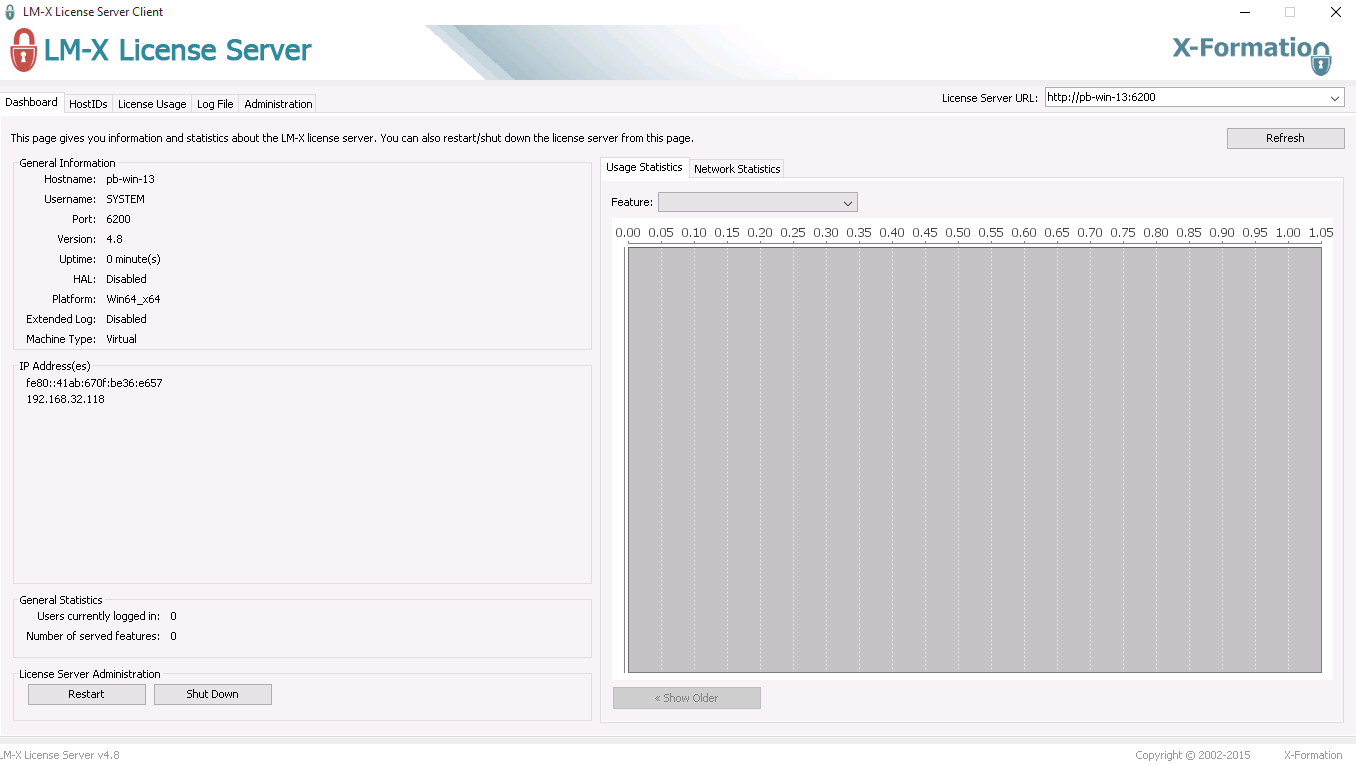Click the X-Formation logo in the header
Screen dimensions: 1356x764
pos(1252,55)
